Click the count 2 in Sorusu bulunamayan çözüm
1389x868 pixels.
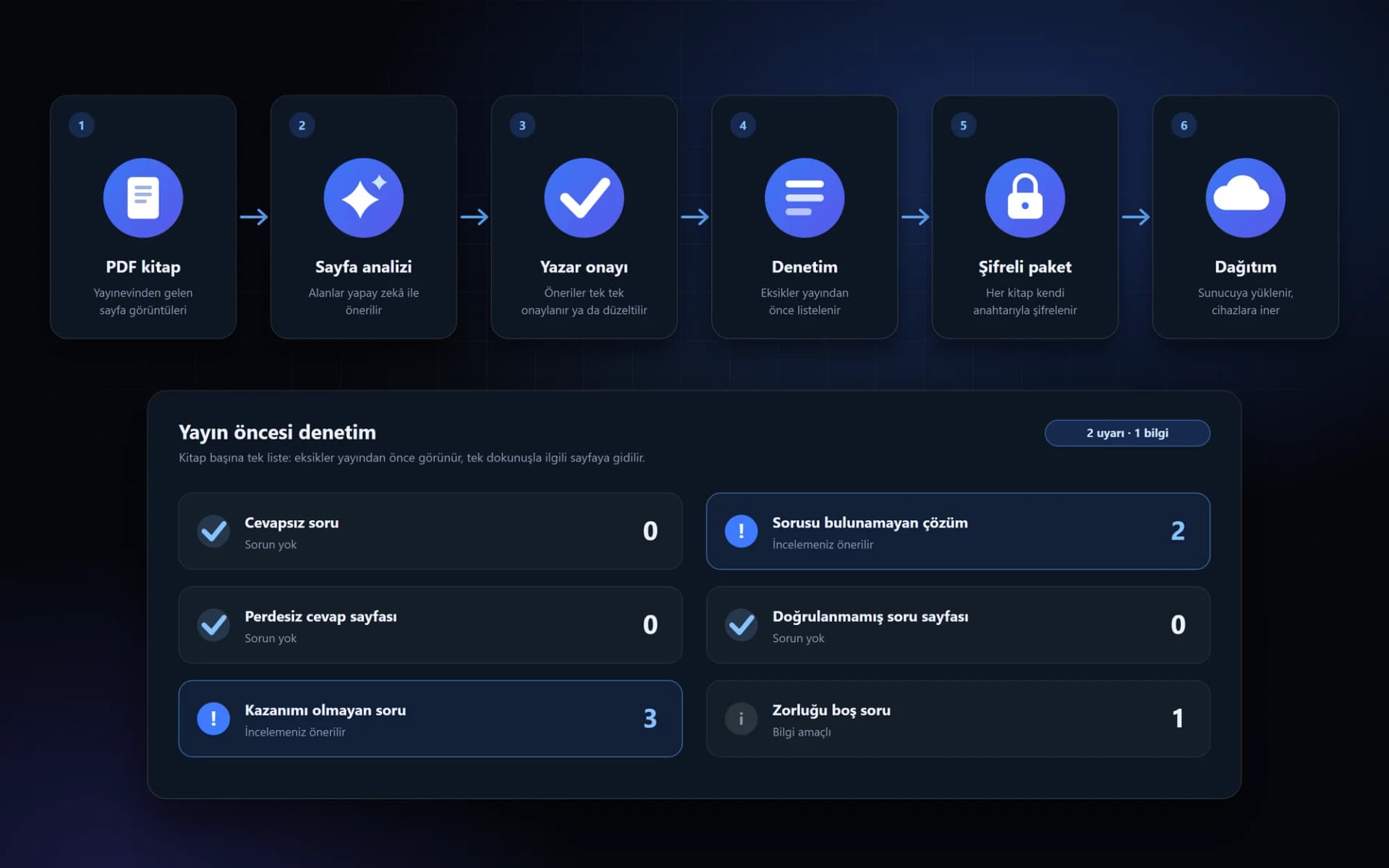click(x=1178, y=531)
